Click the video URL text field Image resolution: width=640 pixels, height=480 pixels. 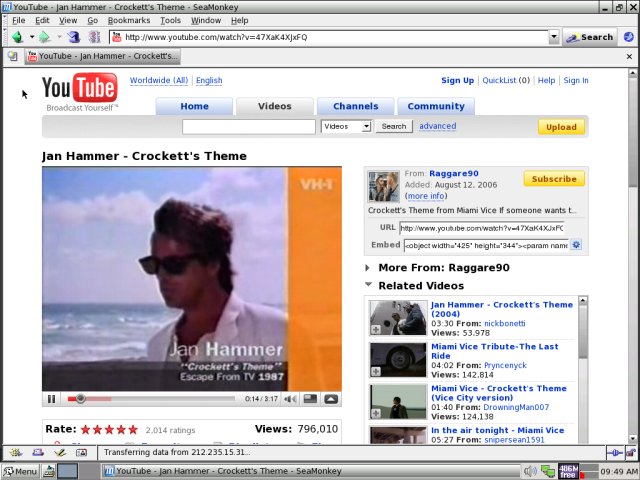pos(482,228)
